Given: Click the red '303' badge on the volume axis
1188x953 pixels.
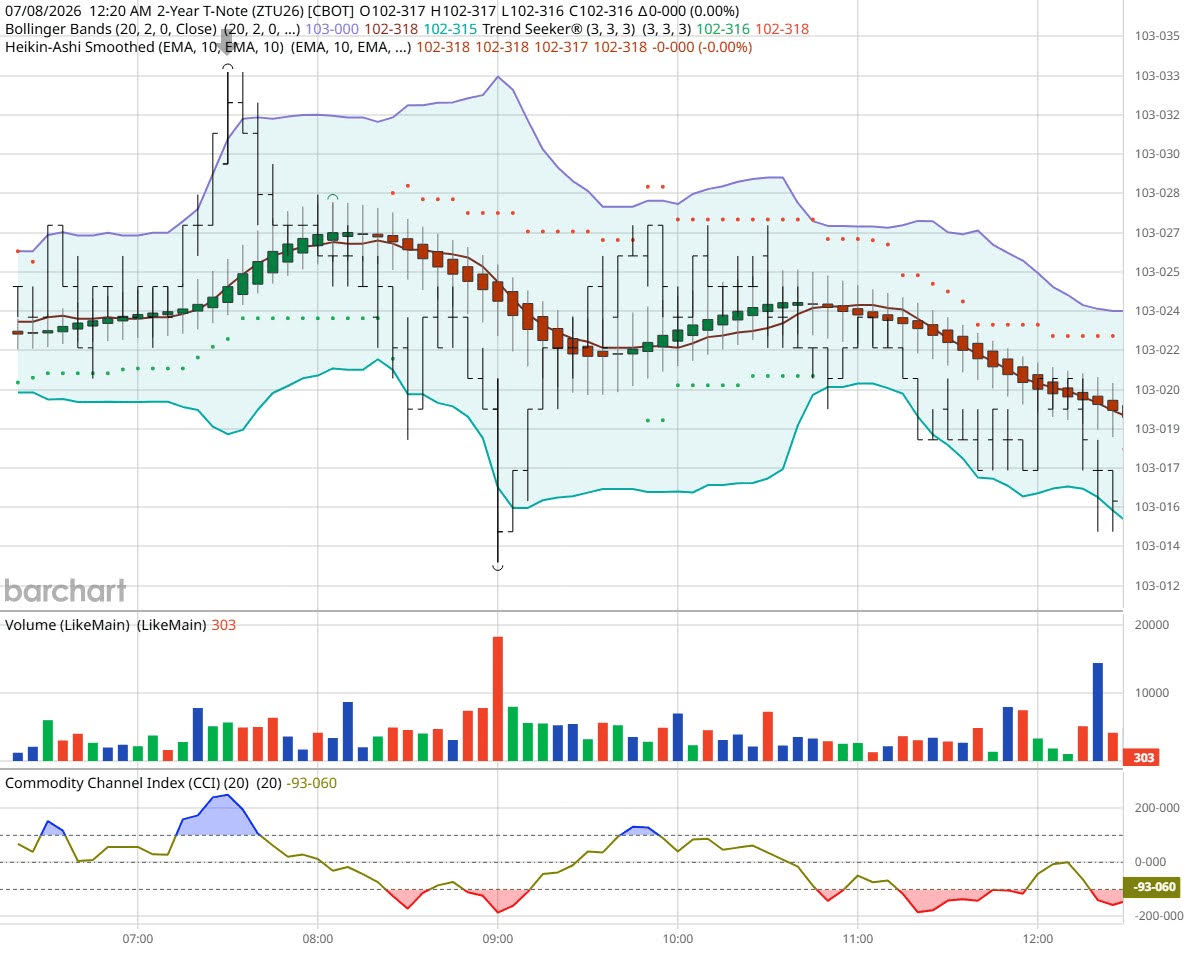Looking at the screenshot, I should pyautogui.click(x=1143, y=758).
